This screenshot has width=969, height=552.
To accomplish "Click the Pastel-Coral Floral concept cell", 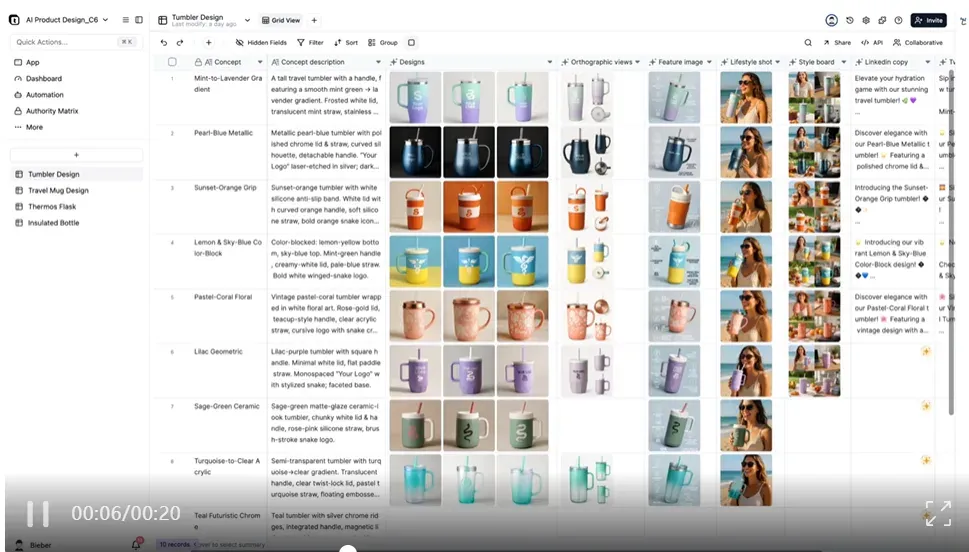I will click(228, 316).
